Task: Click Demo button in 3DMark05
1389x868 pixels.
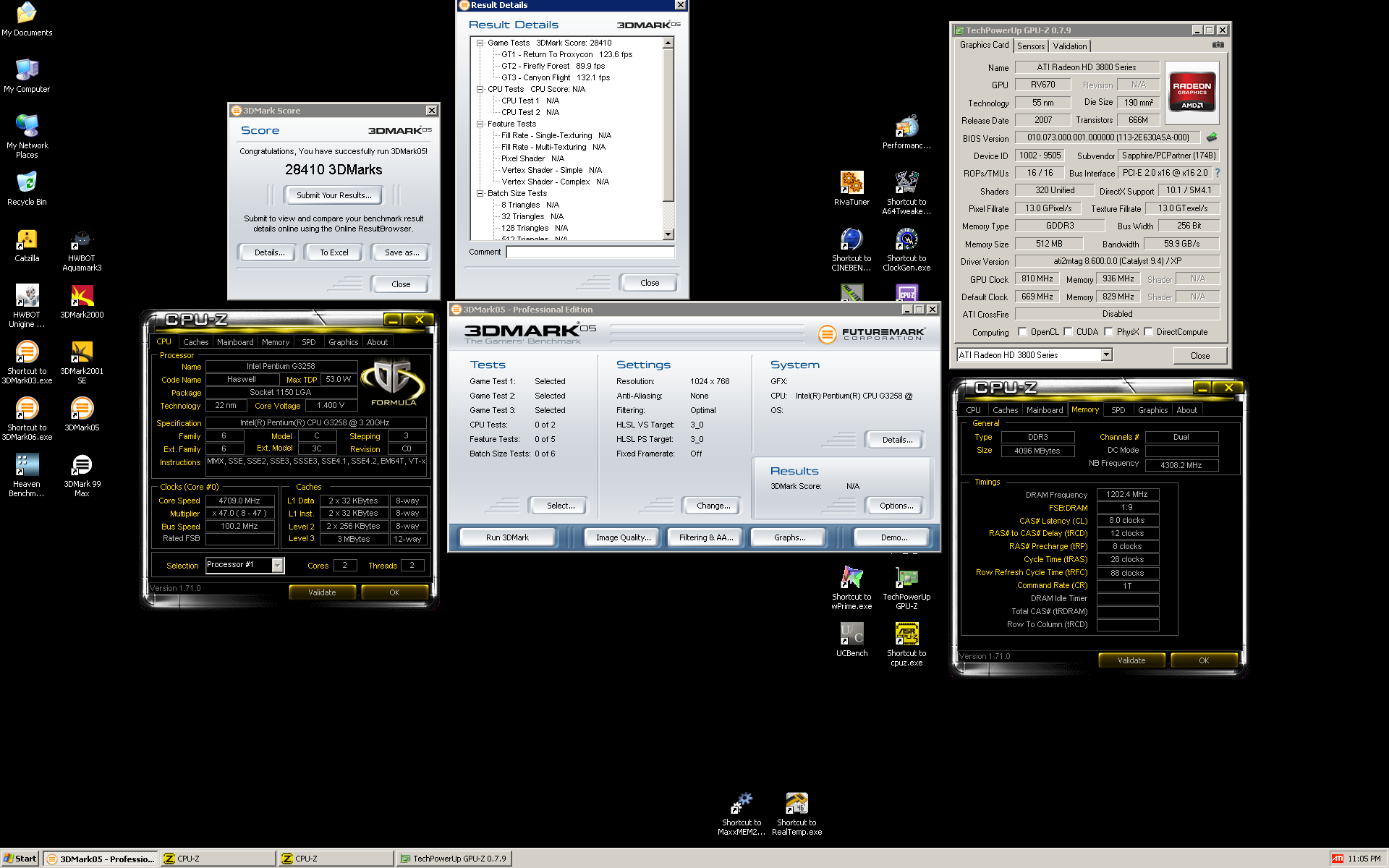Action: click(x=893, y=537)
